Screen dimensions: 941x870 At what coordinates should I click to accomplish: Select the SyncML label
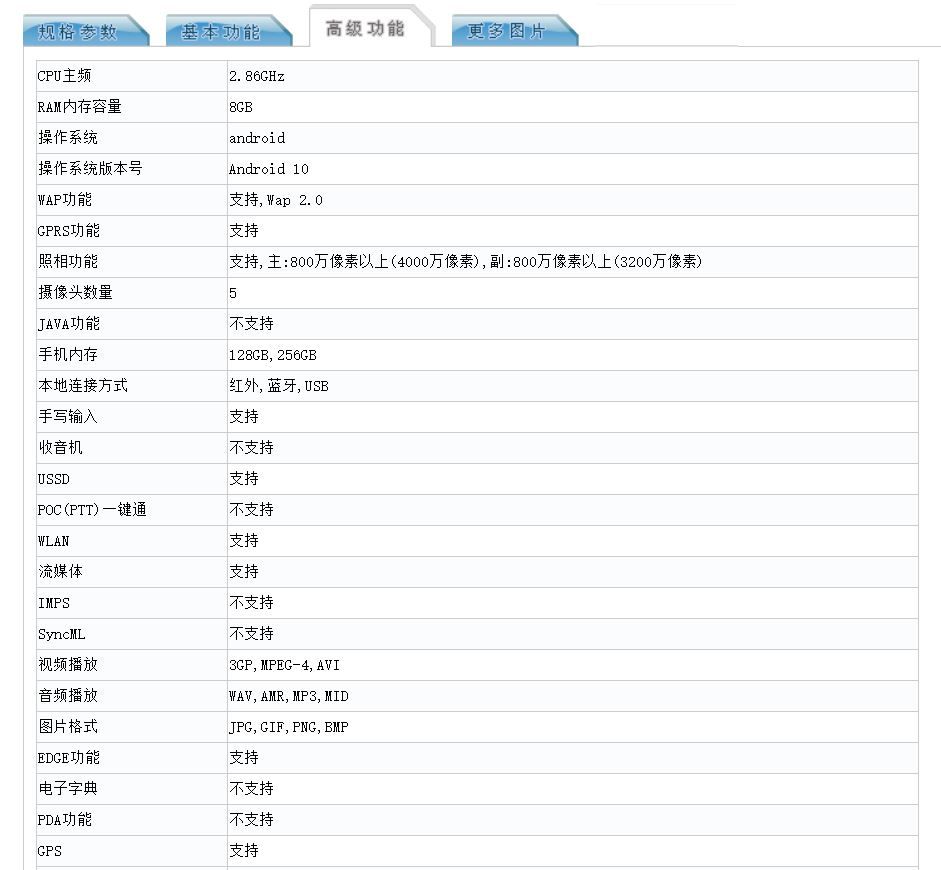pos(61,634)
